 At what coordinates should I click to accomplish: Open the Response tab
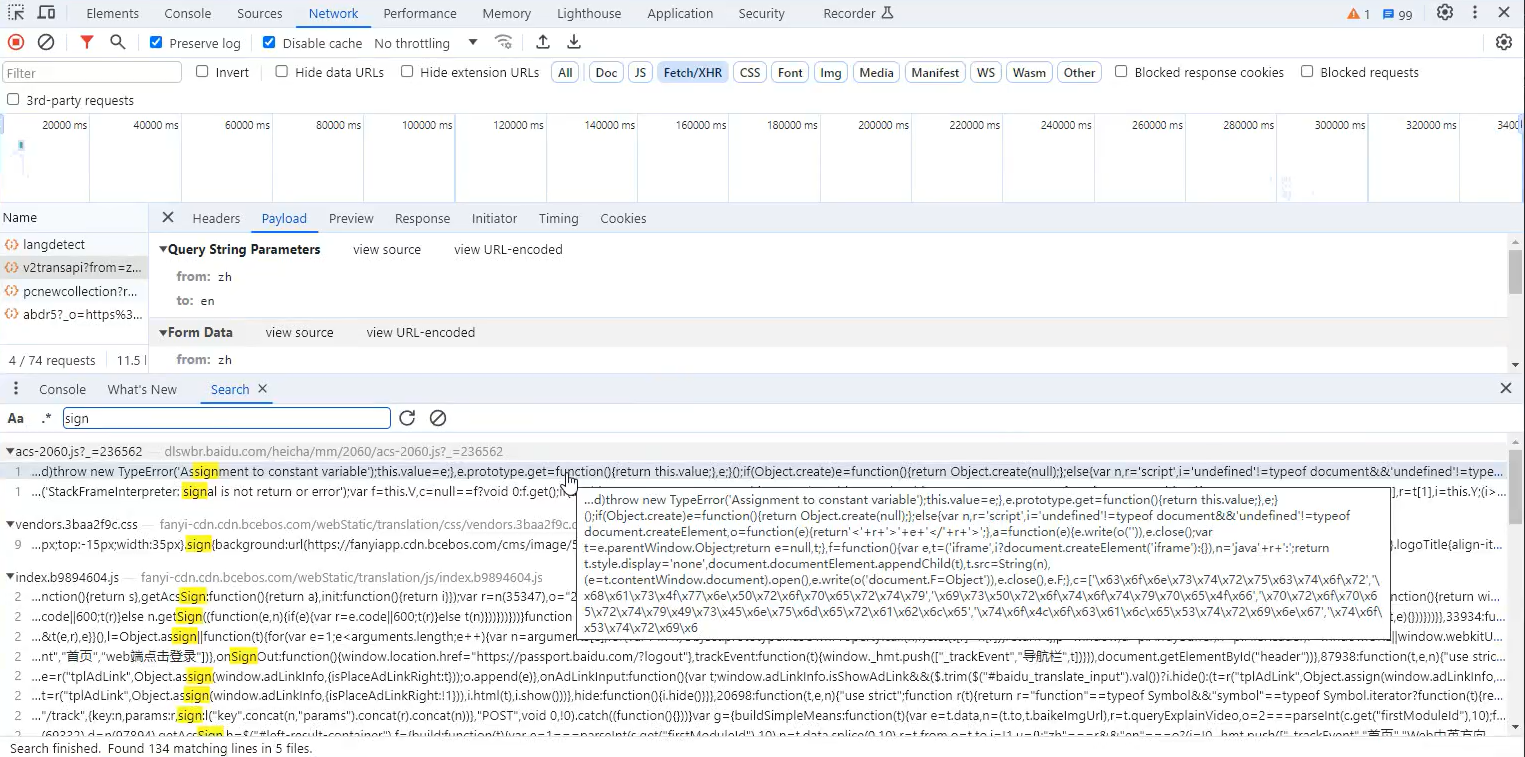click(x=422, y=219)
